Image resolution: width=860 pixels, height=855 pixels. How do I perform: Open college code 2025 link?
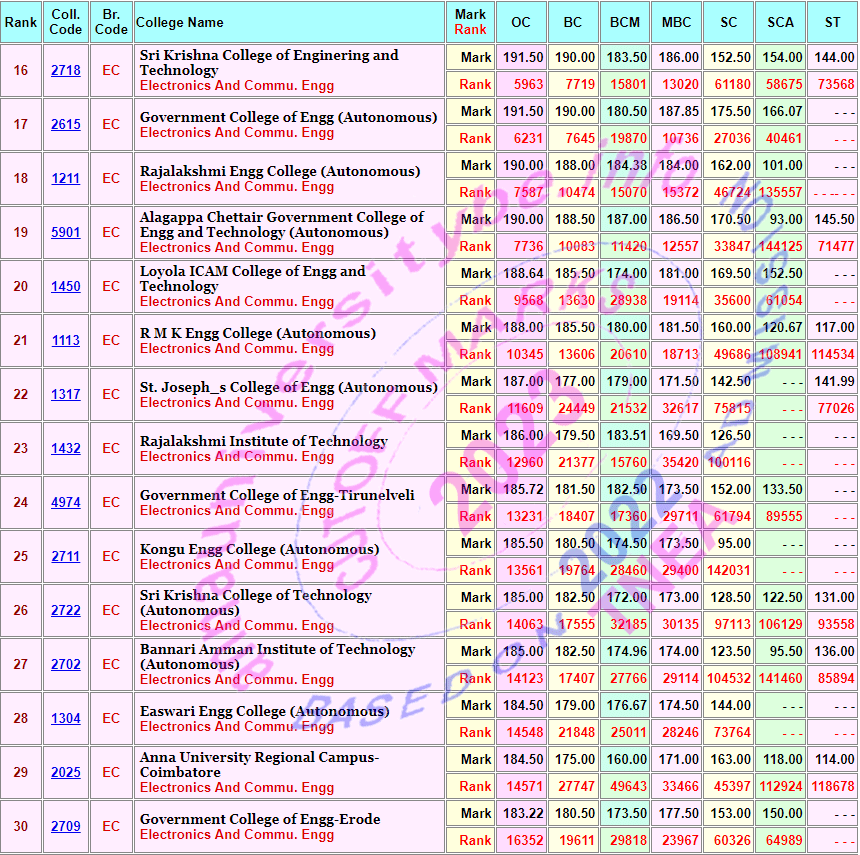coord(66,773)
